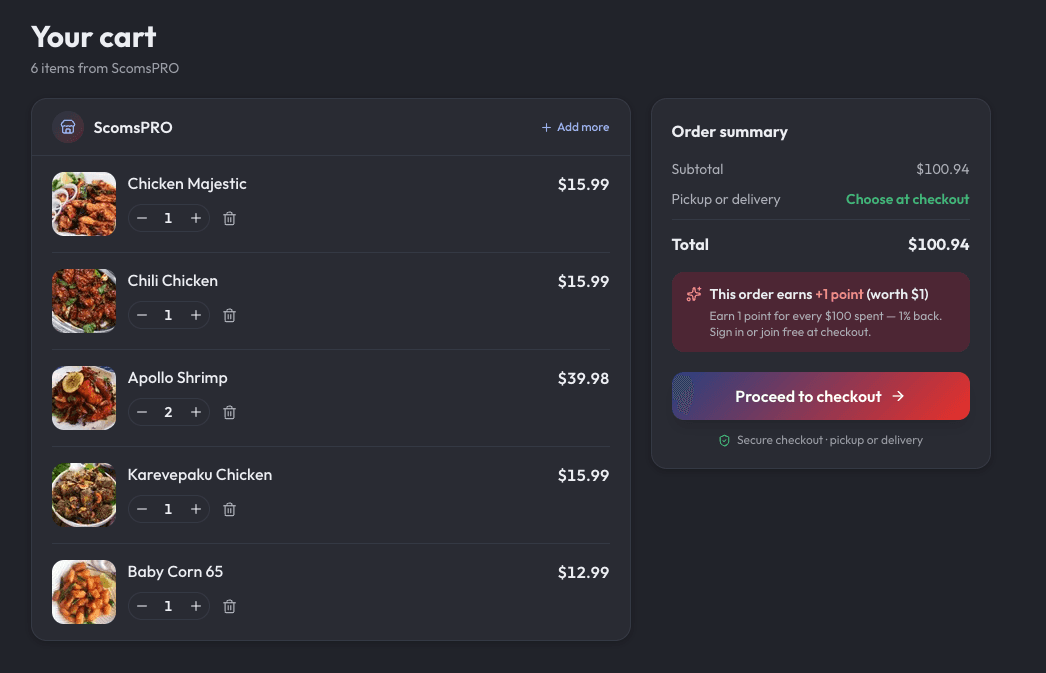1046x673 pixels.
Task: Remove Baby Corn 65 using trash icon
Action: click(x=229, y=606)
